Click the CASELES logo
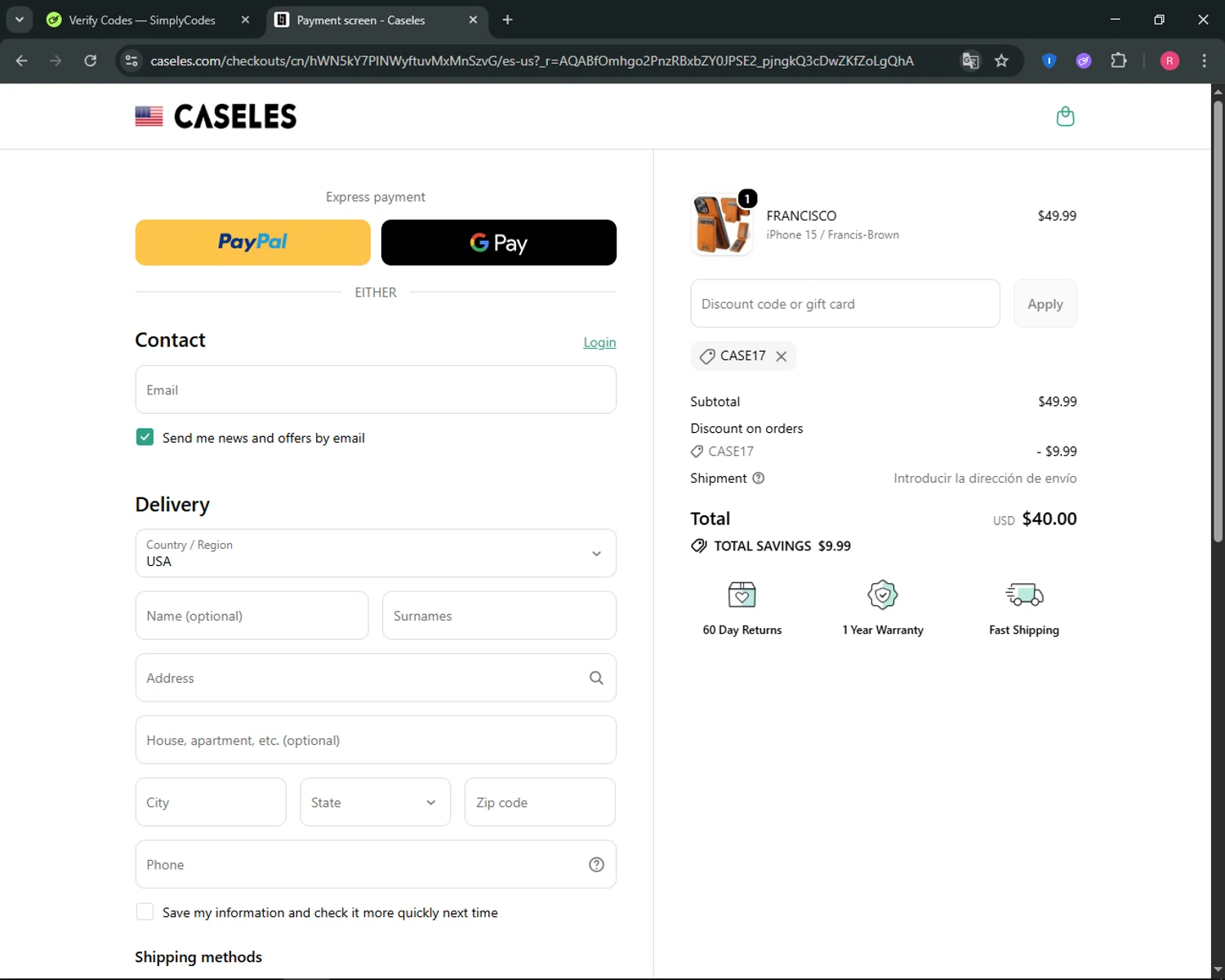Image resolution: width=1225 pixels, height=980 pixels. point(235,117)
